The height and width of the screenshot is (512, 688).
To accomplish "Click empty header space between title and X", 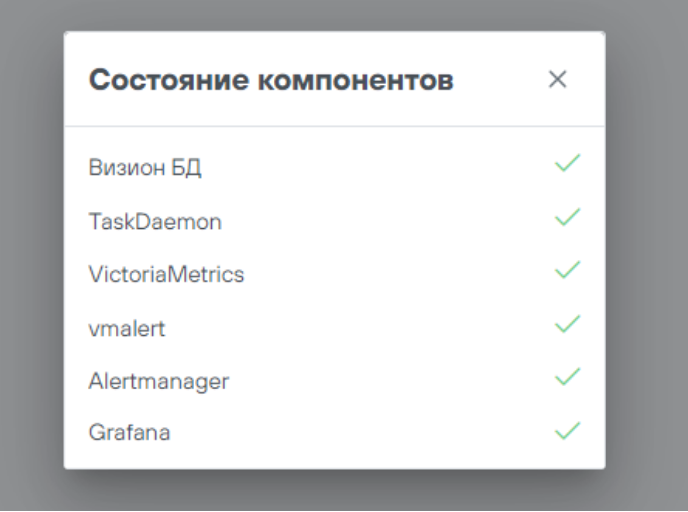I will pos(498,80).
